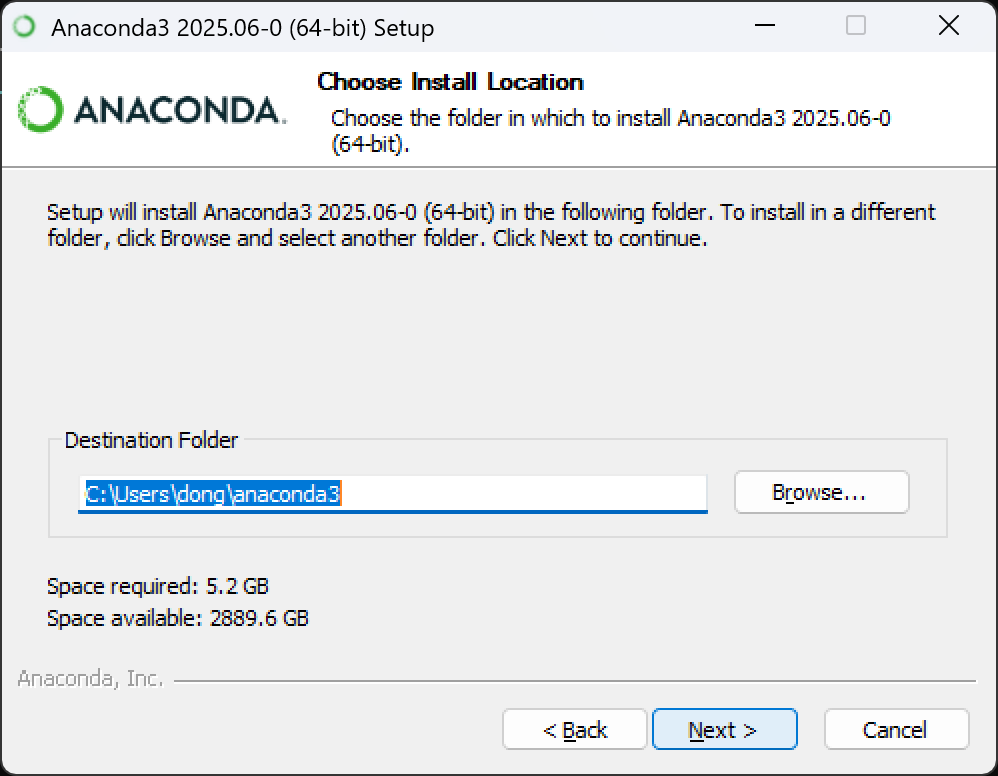998x776 pixels.
Task: Click the ANACONDA wordmark in header
Action: click(x=178, y=110)
